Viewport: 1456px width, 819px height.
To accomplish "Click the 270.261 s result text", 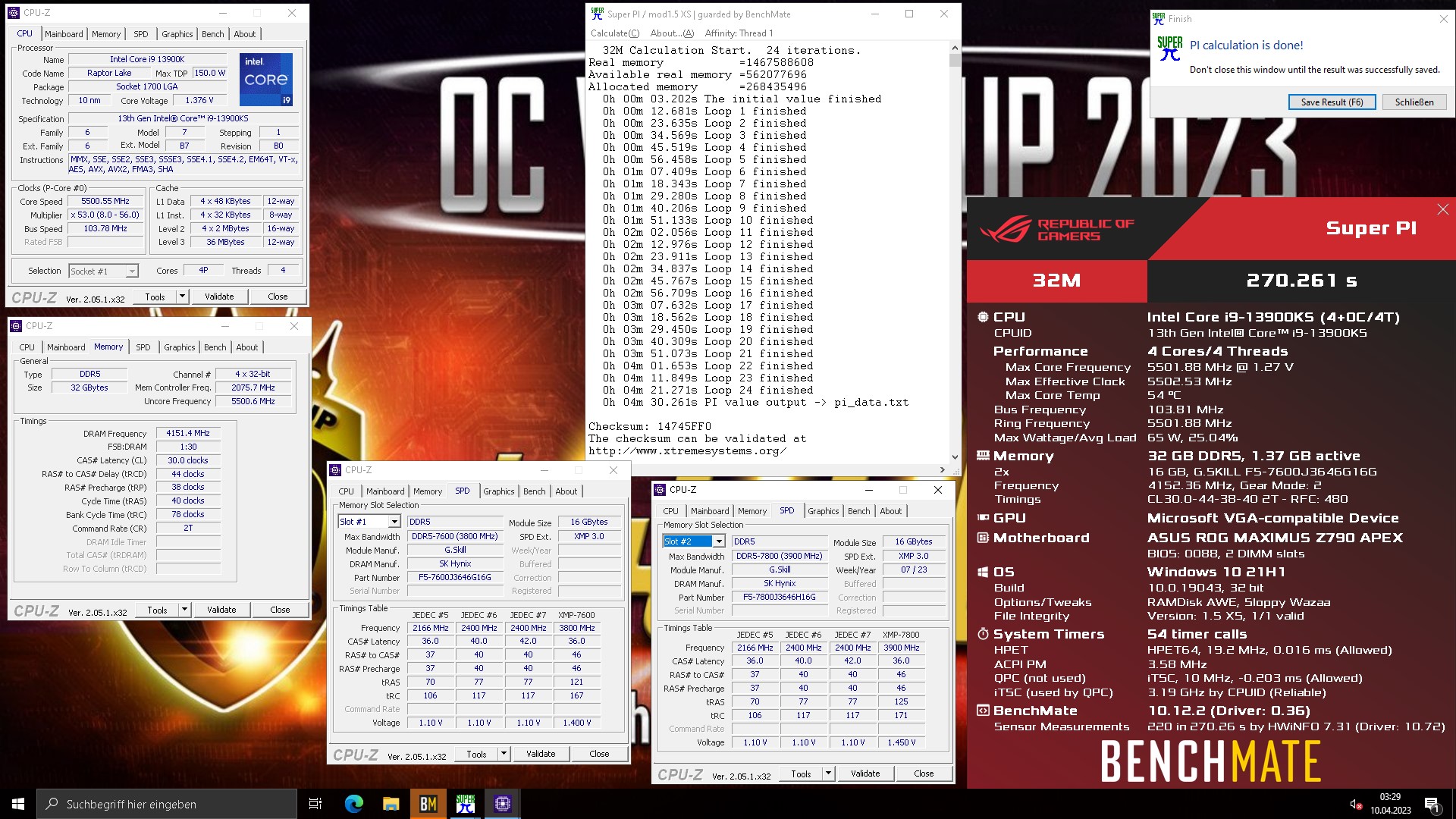I will pos(1301,281).
